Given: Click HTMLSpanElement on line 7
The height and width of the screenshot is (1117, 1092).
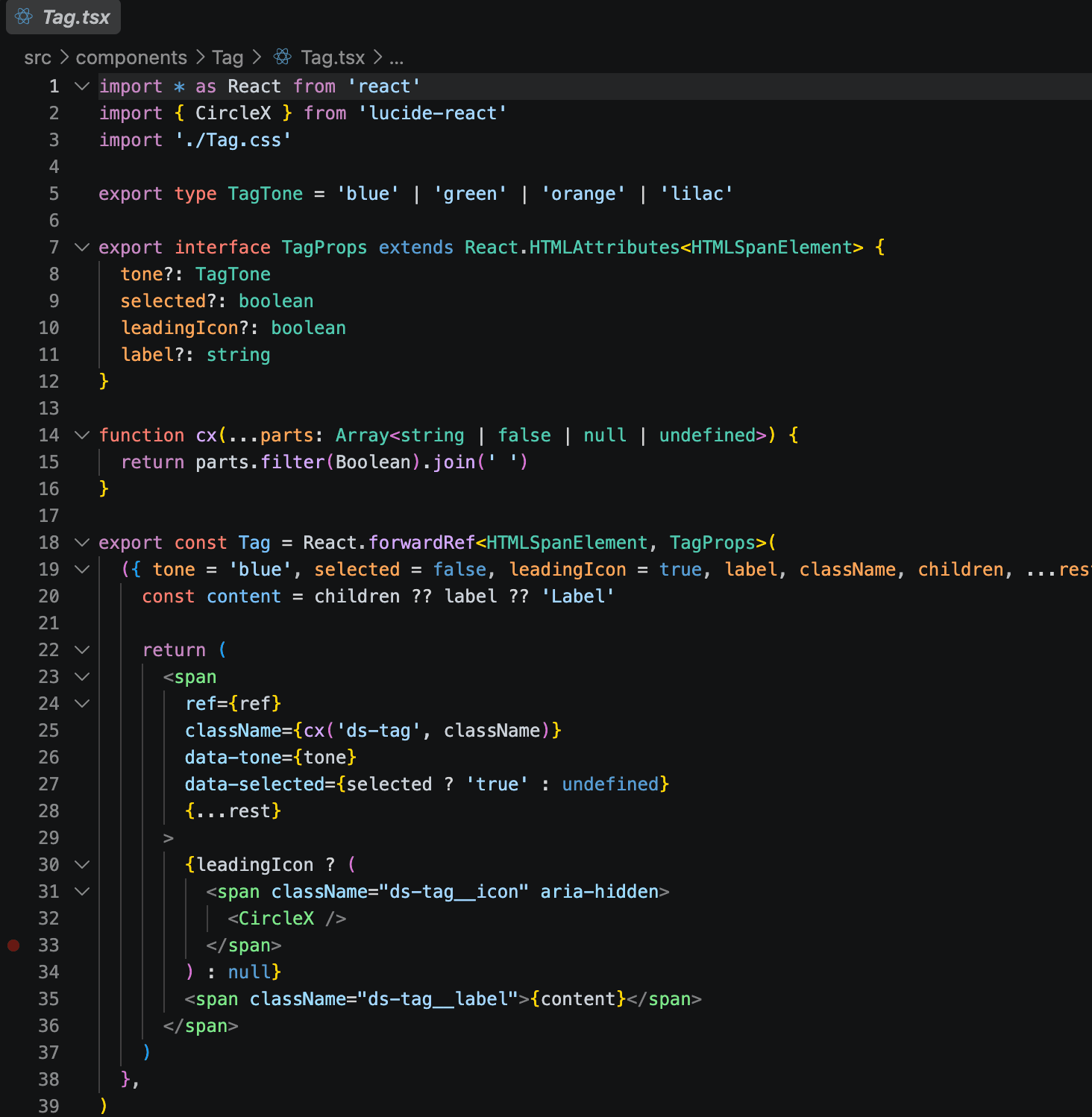Looking at the screenshot, I should coord(772,248).
